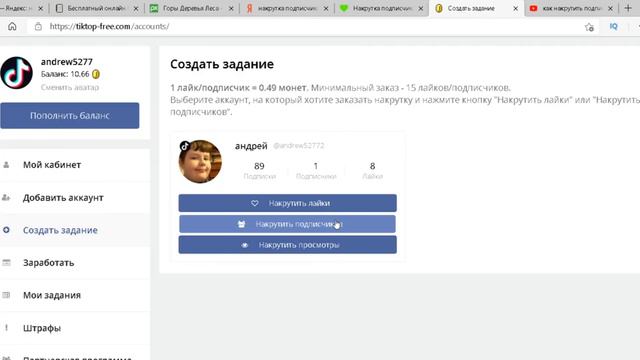Close the Горы Деревья Леса tab

click(x=231, y=8)
